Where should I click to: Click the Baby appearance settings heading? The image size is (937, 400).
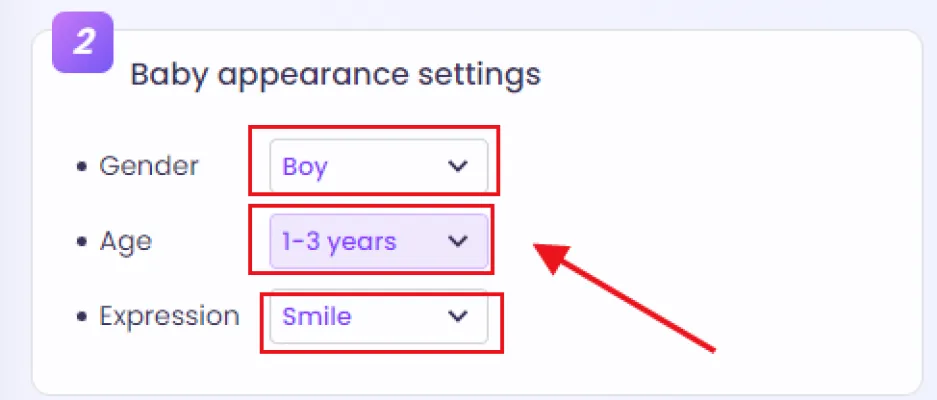click(335, 75)
